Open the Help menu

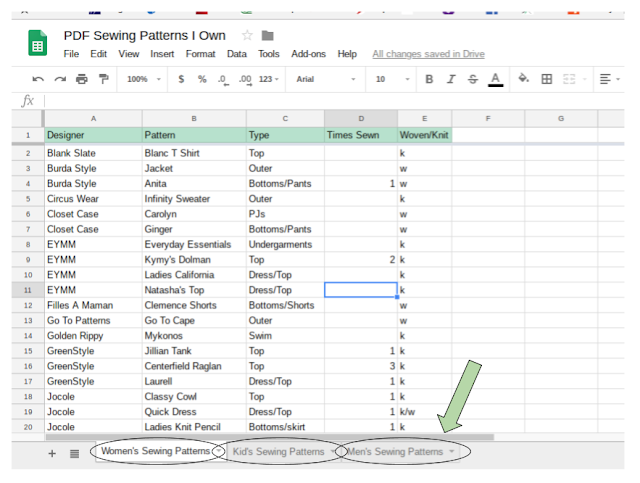pos(347,54)
